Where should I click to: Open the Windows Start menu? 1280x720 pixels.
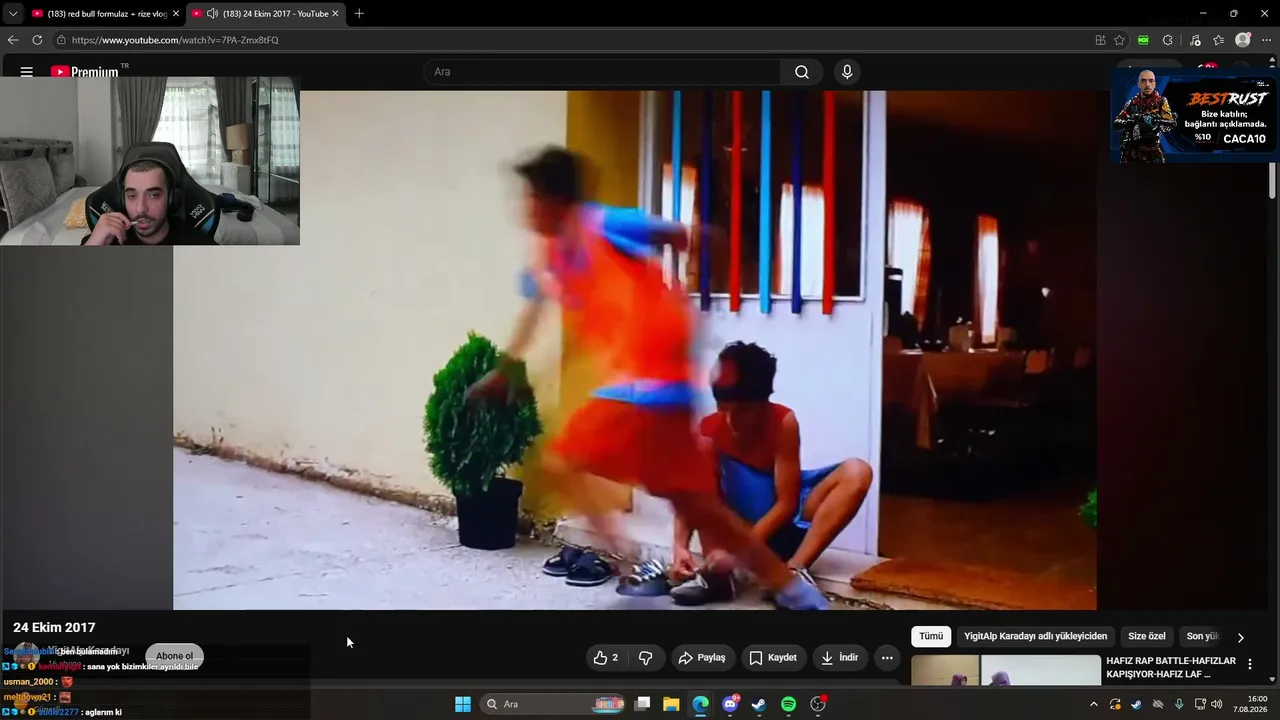pos(463,704)
